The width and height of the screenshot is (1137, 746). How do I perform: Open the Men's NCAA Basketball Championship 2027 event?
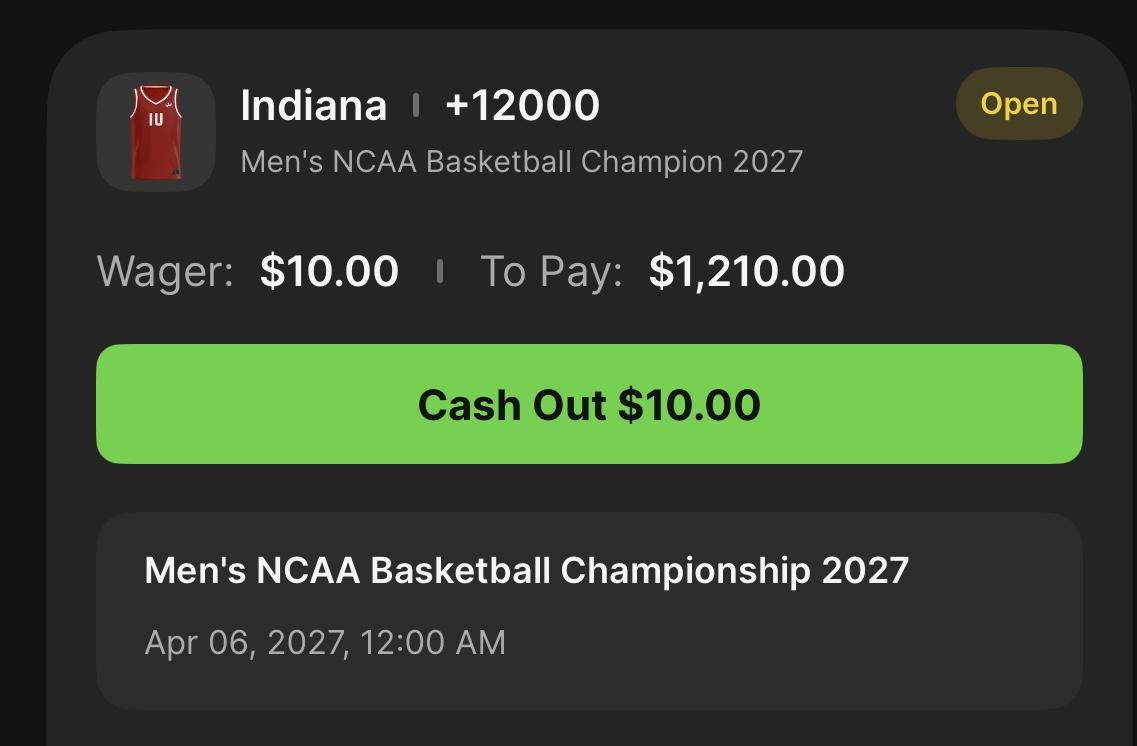point(526,570)
